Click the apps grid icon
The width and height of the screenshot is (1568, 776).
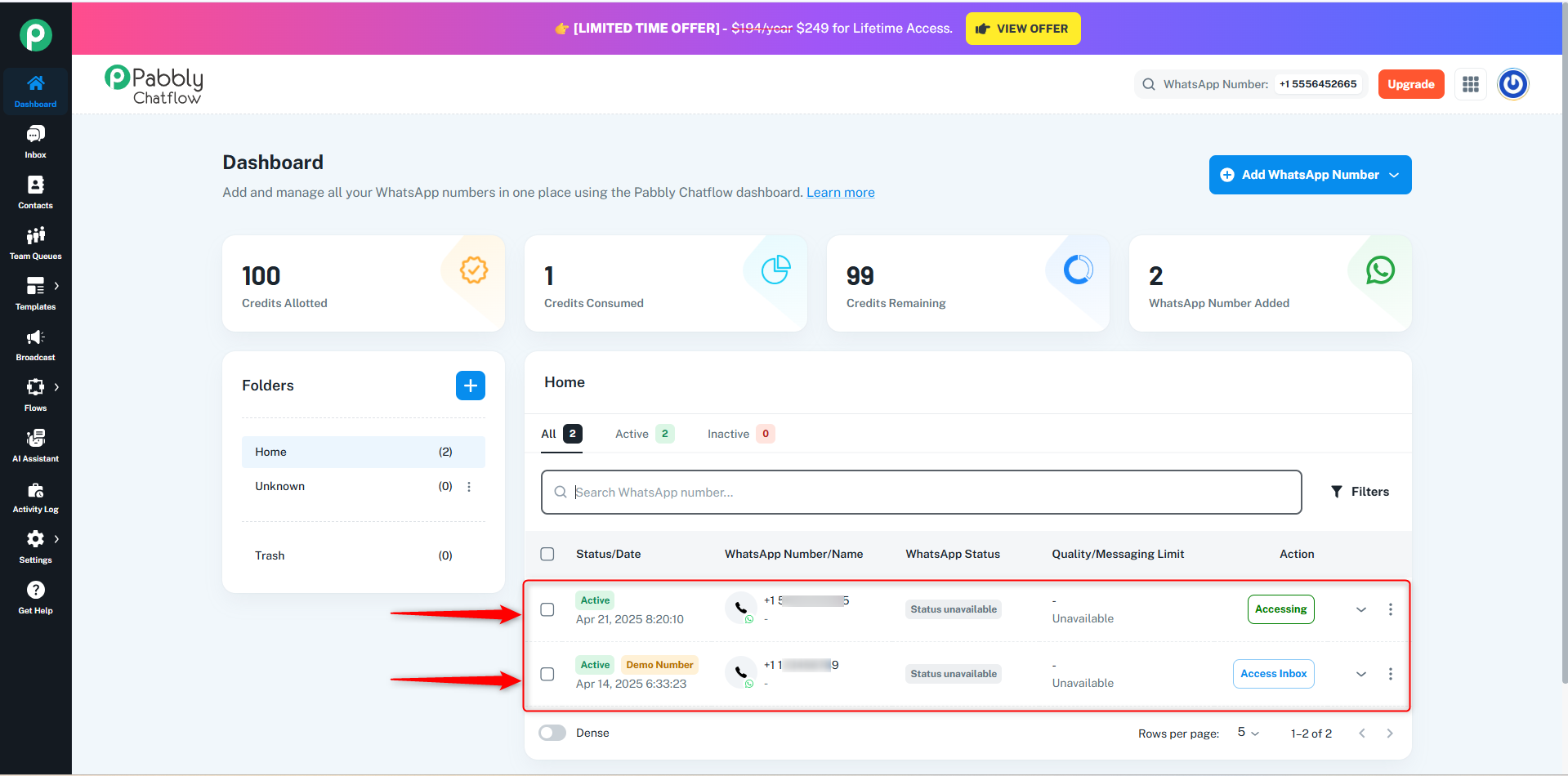click(1471, 84)
